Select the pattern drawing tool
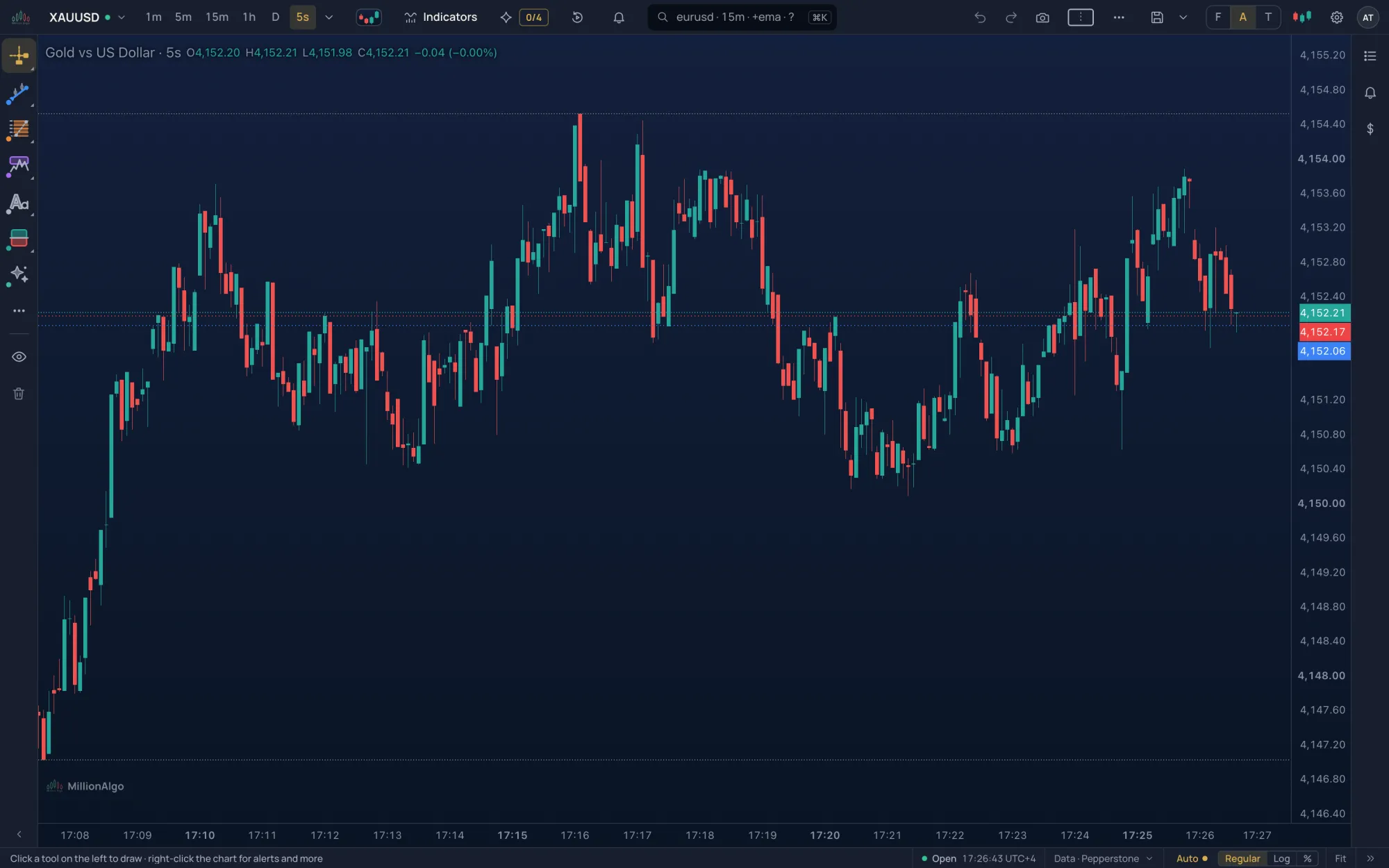The image size is (1389, 868). (x=19, y=166)
